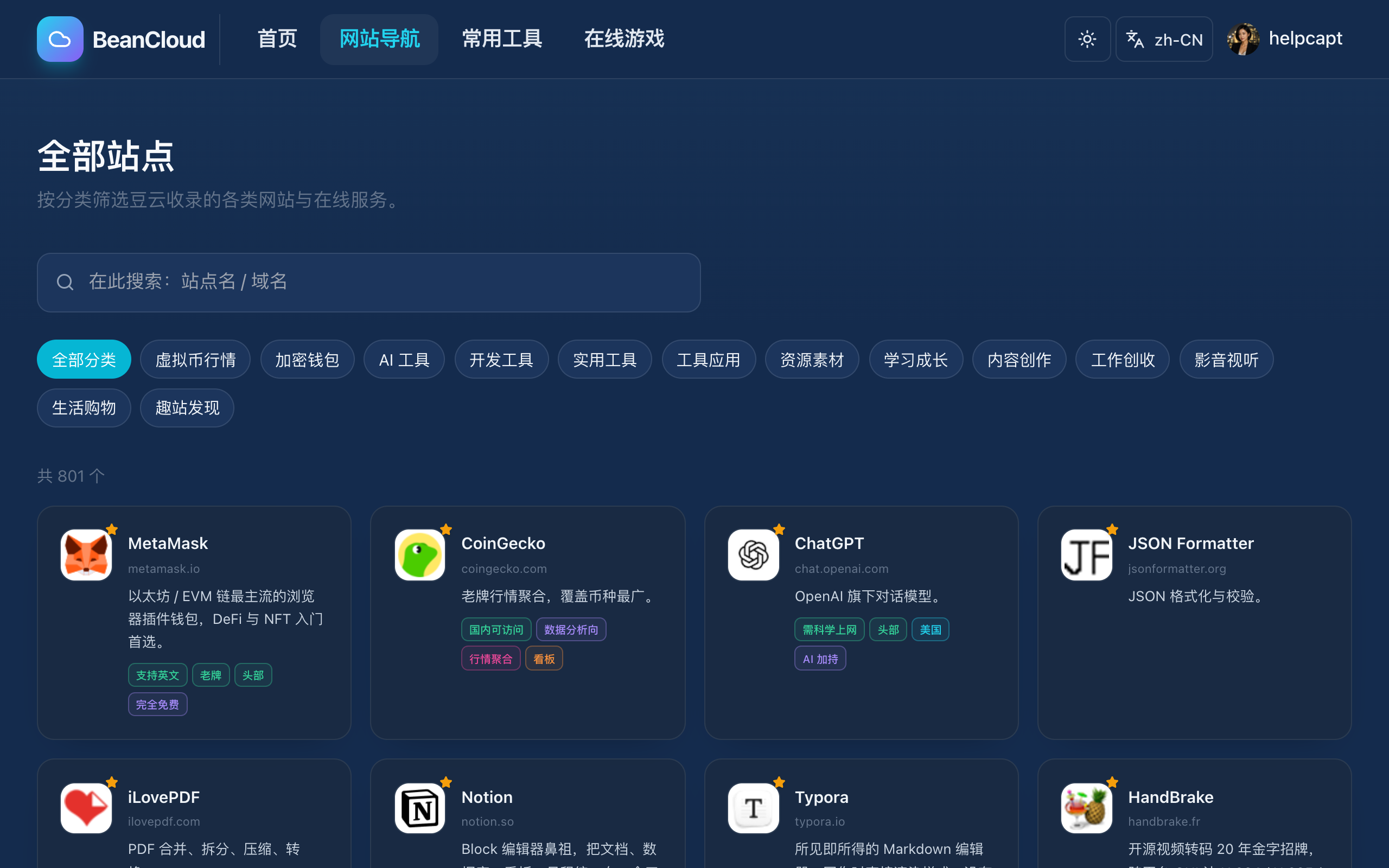Focus the 站点名 / 域名 search field

coord(368,282)
